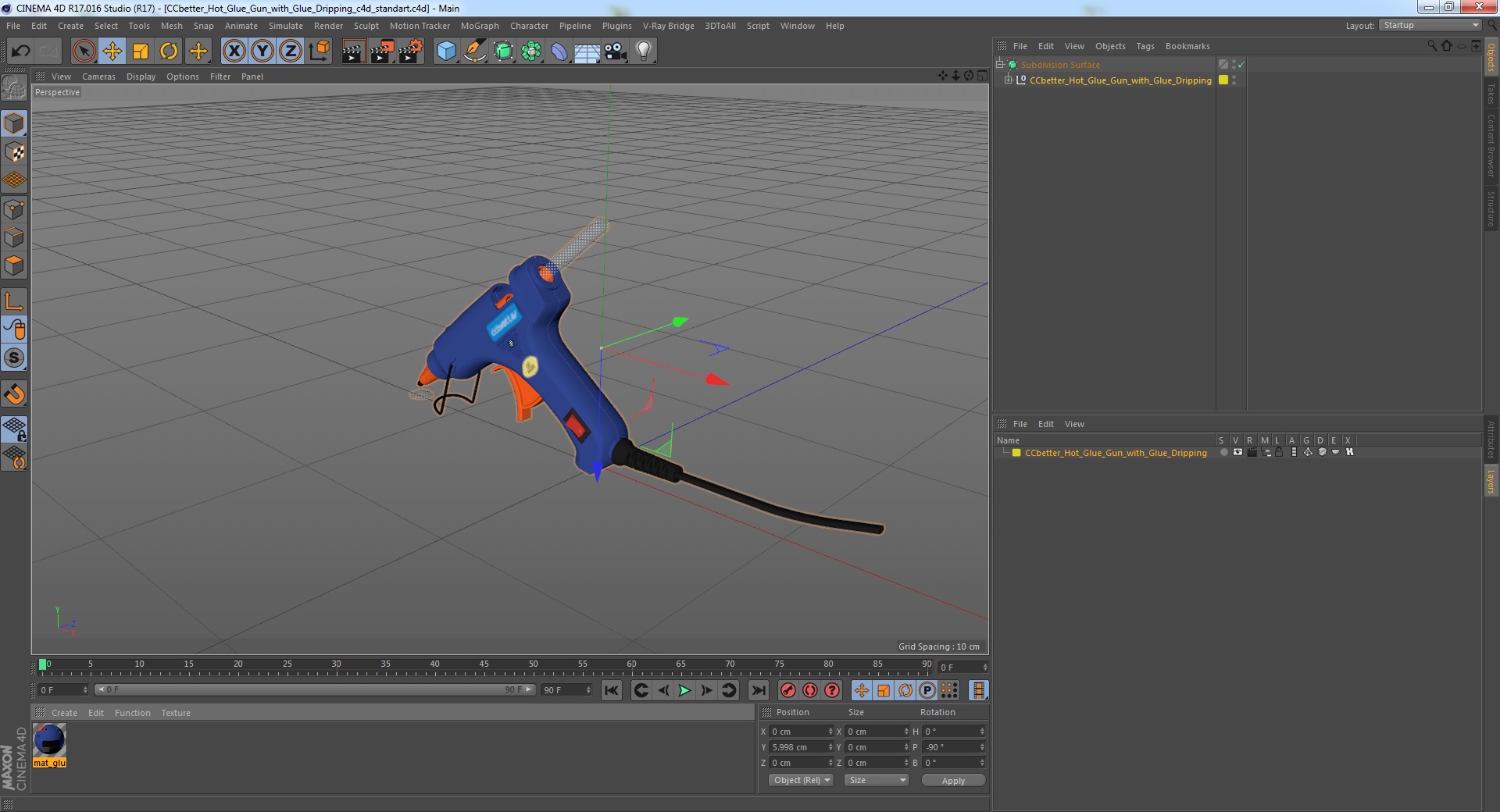Toggle Z axis lock

tap(291, 52)
